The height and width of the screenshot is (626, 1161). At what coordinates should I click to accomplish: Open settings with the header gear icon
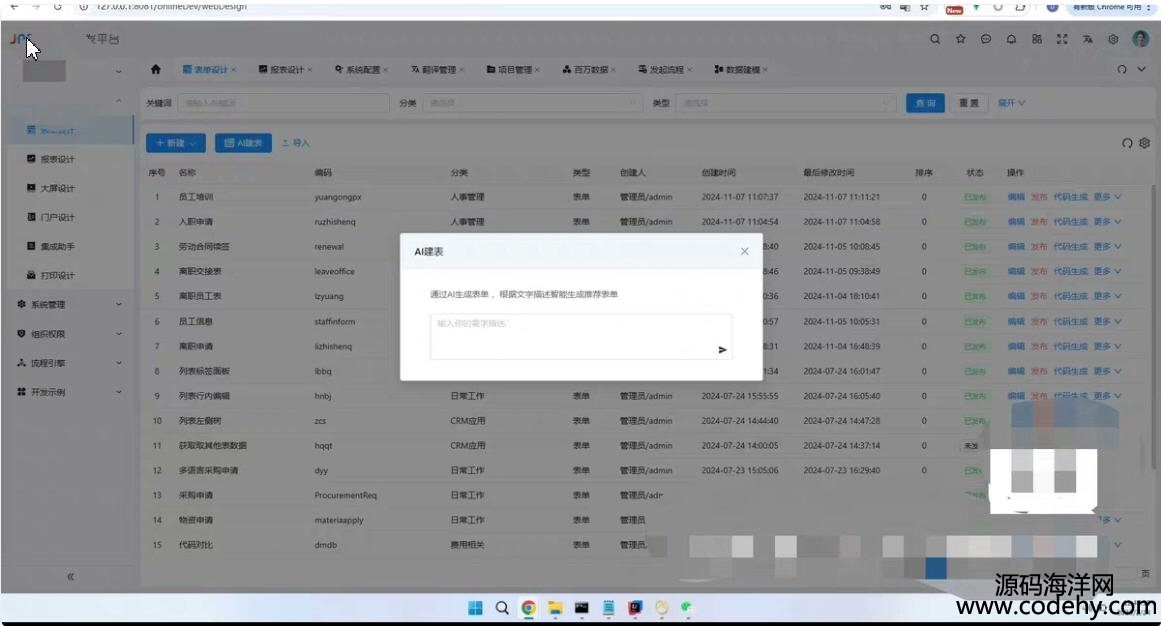coord(1113,40)
